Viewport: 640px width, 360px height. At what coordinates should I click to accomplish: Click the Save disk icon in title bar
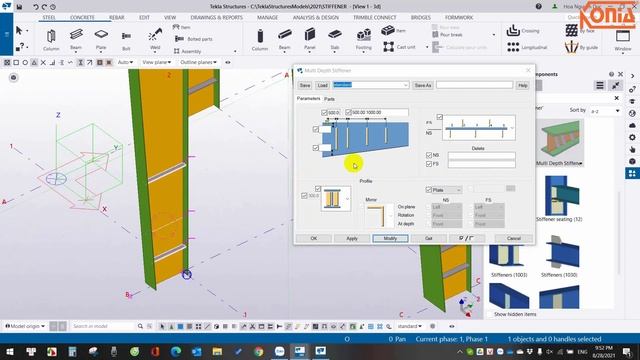(x=19, y=7)
